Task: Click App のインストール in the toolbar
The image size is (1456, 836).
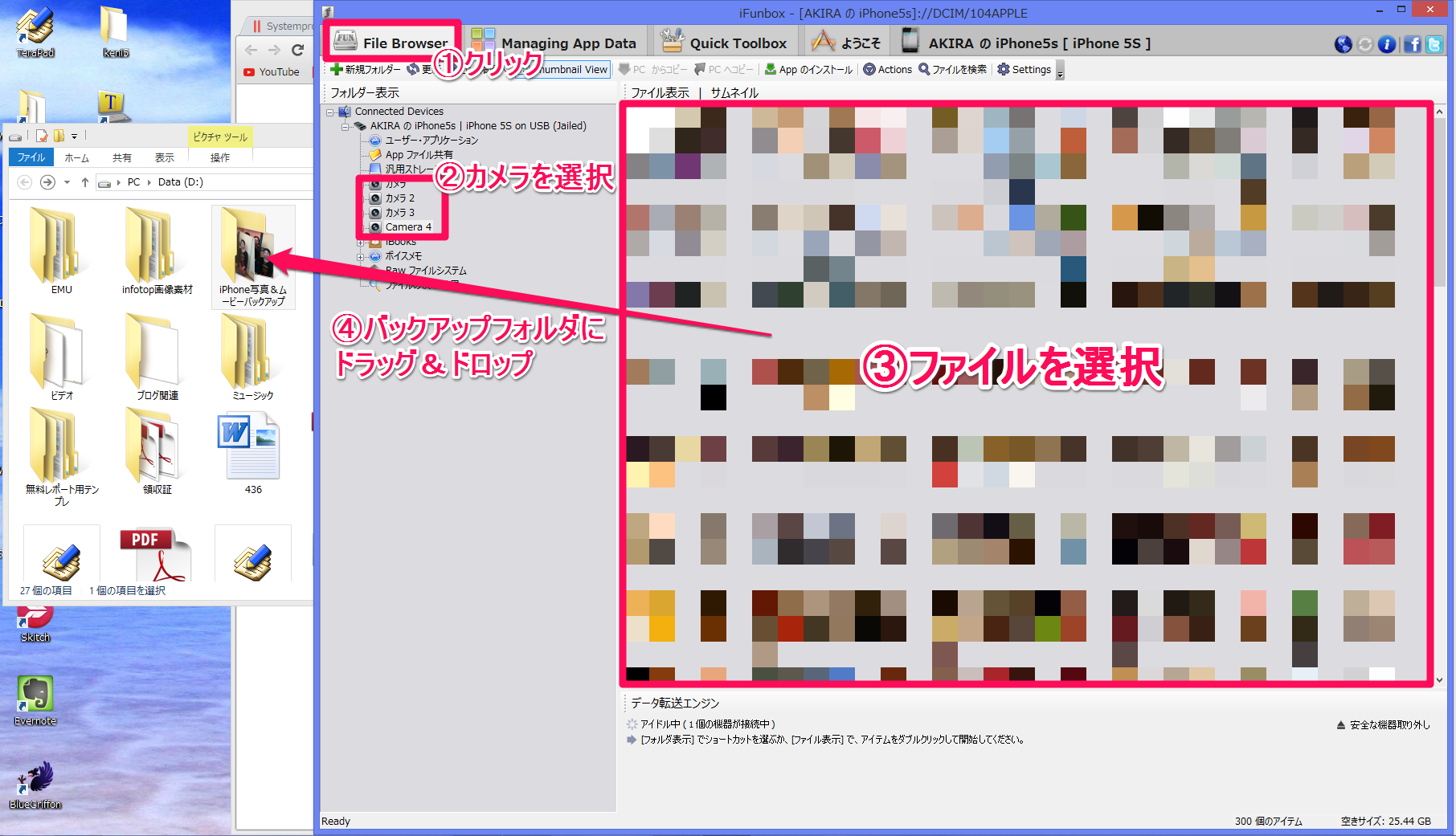Action: 808,70
